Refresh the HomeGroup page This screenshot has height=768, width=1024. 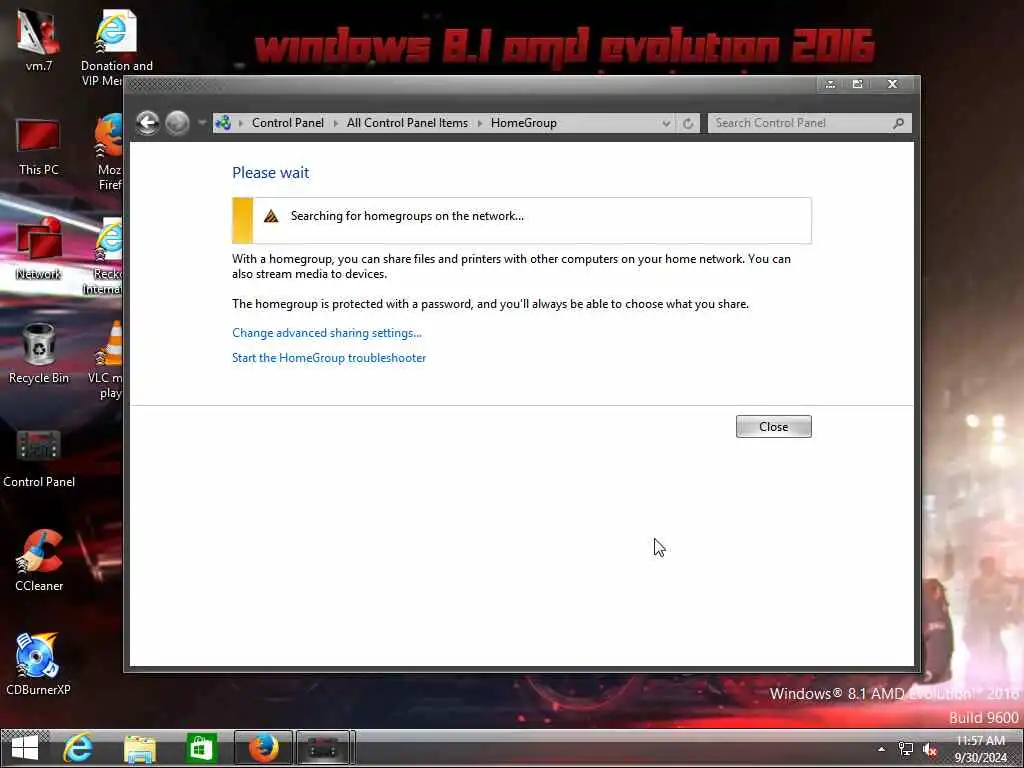tap(688, 123)
